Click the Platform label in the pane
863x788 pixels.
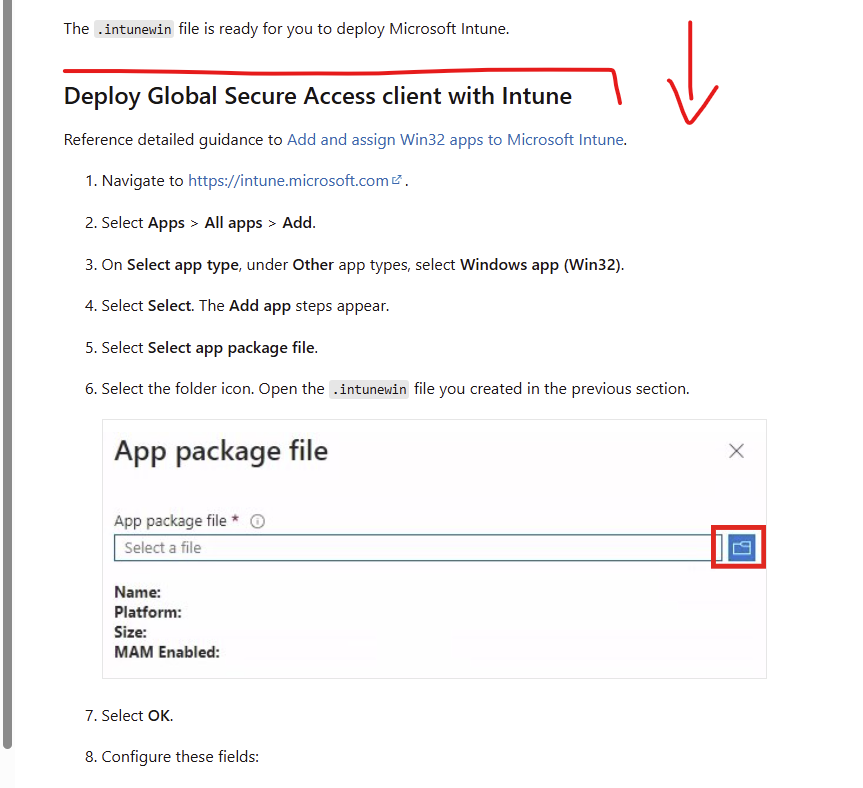click(148, 612)
